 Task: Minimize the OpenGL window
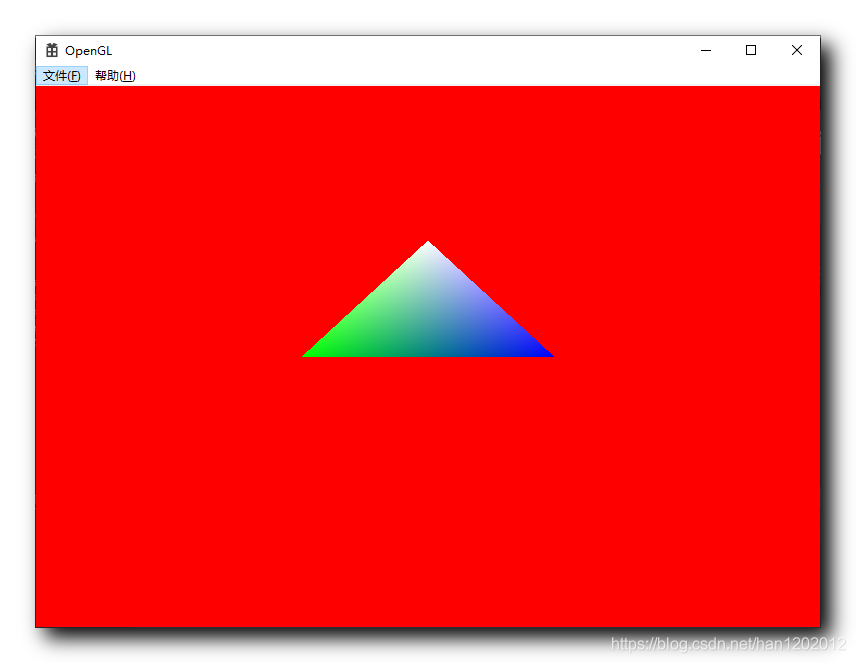pos(706,50)
